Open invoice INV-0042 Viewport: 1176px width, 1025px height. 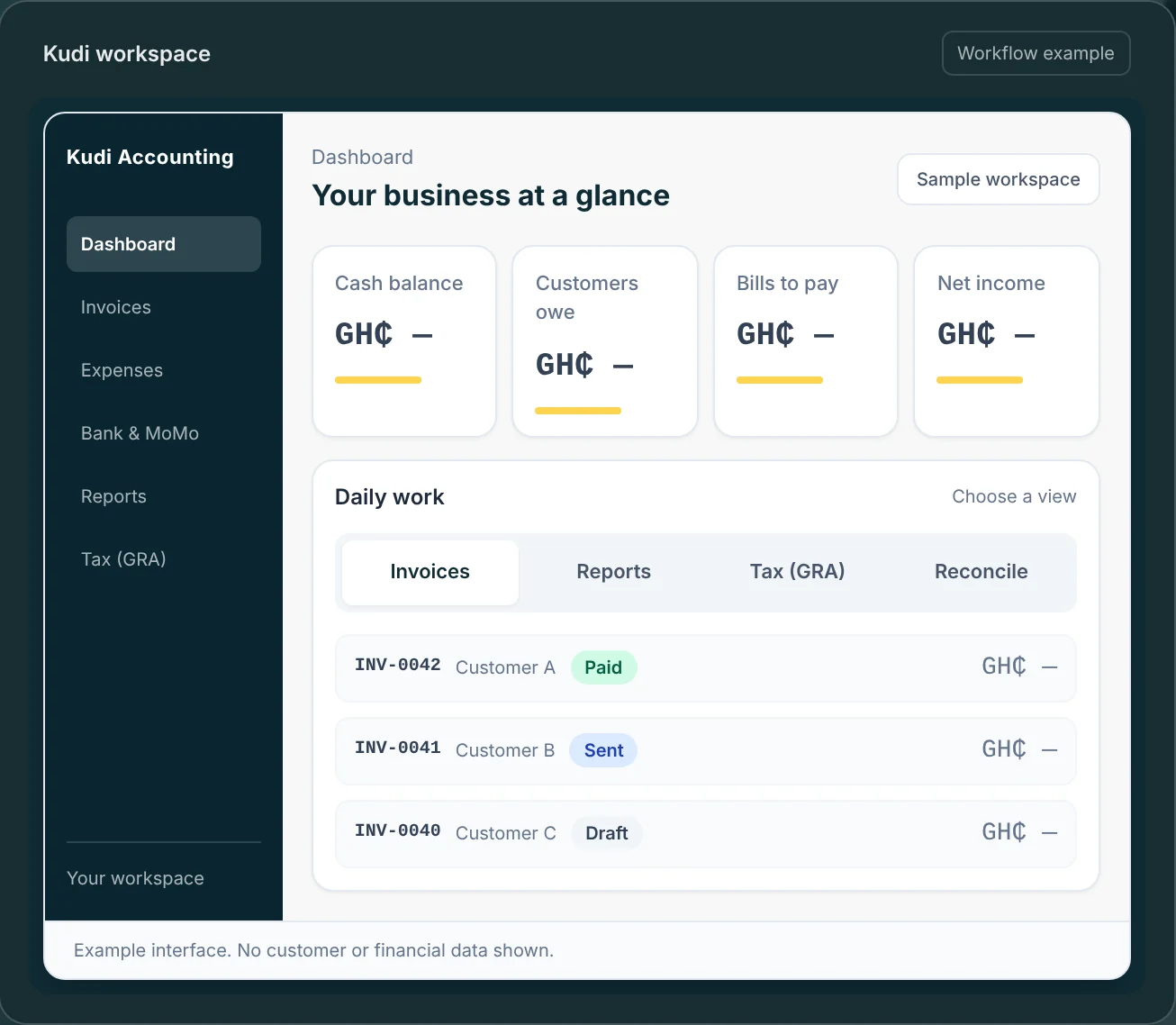(x=706, y=668)
